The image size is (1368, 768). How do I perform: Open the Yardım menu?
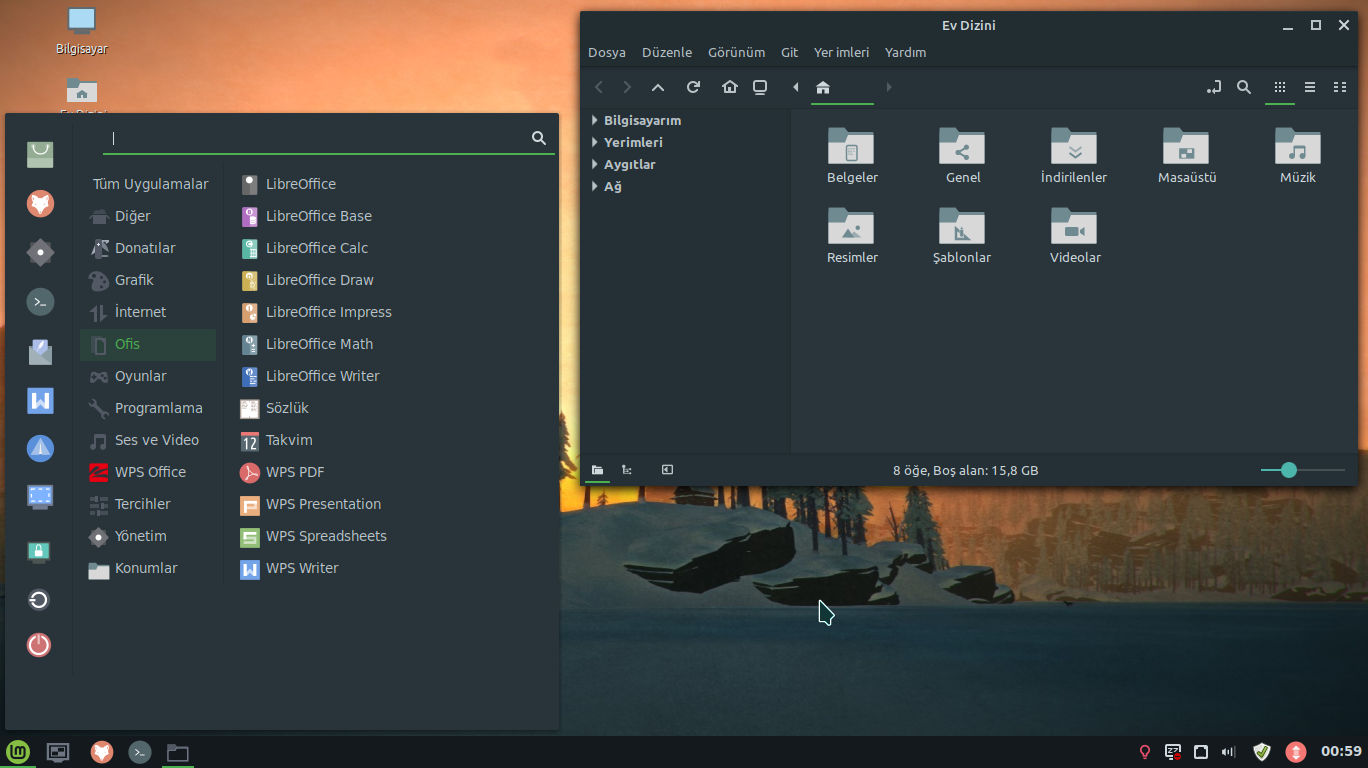[x=906, y=52]
